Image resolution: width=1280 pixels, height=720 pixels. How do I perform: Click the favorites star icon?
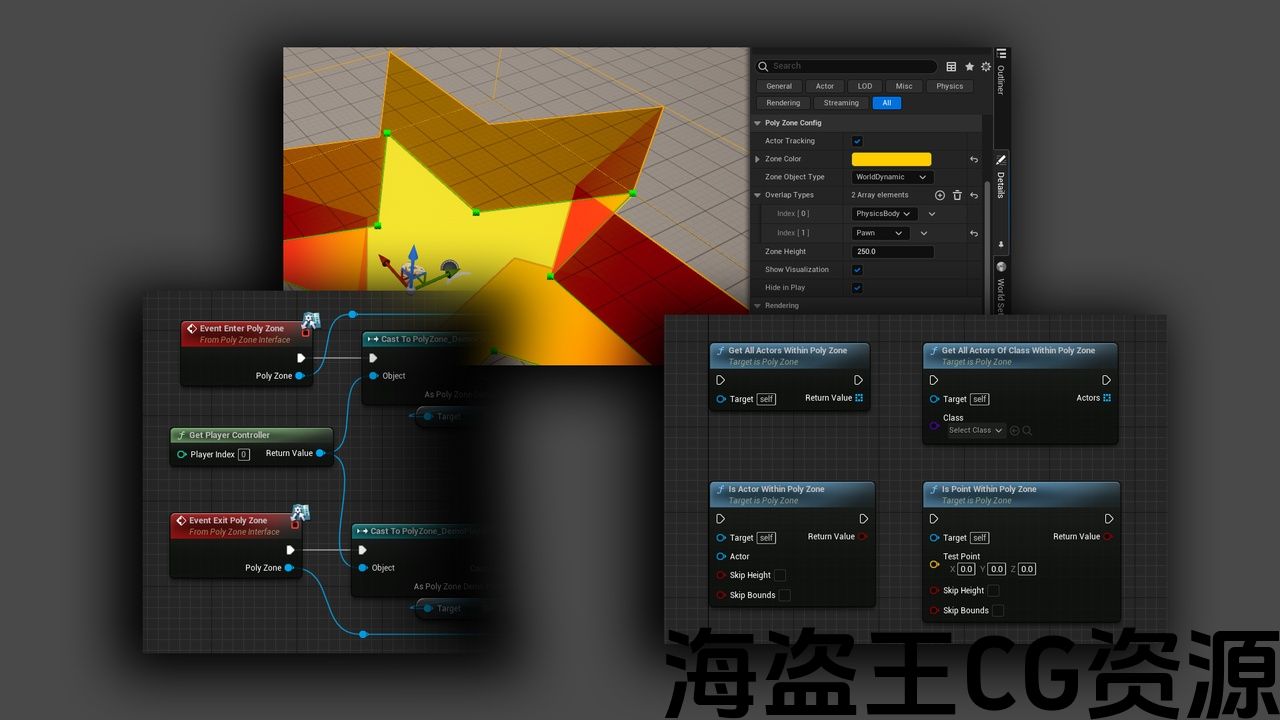coord(969,67)
